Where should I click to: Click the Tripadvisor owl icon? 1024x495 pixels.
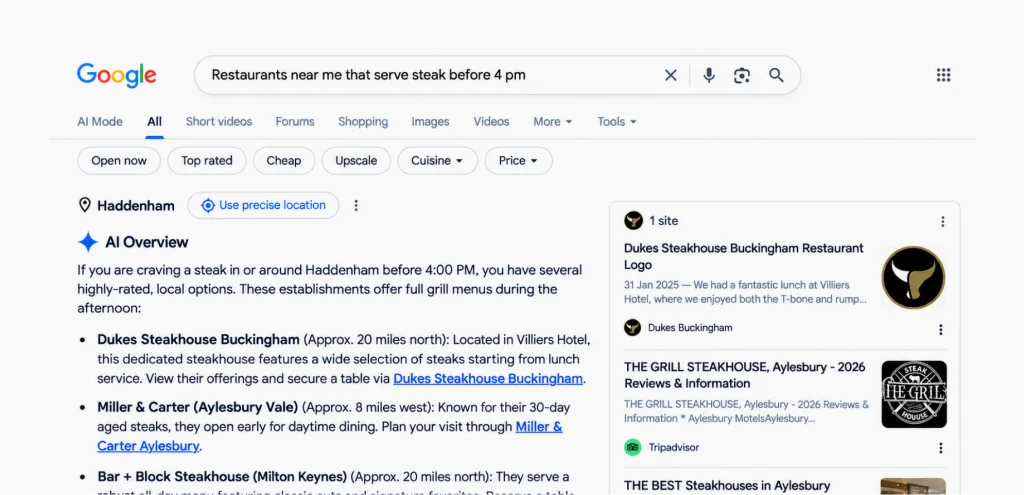click(632, 447)
